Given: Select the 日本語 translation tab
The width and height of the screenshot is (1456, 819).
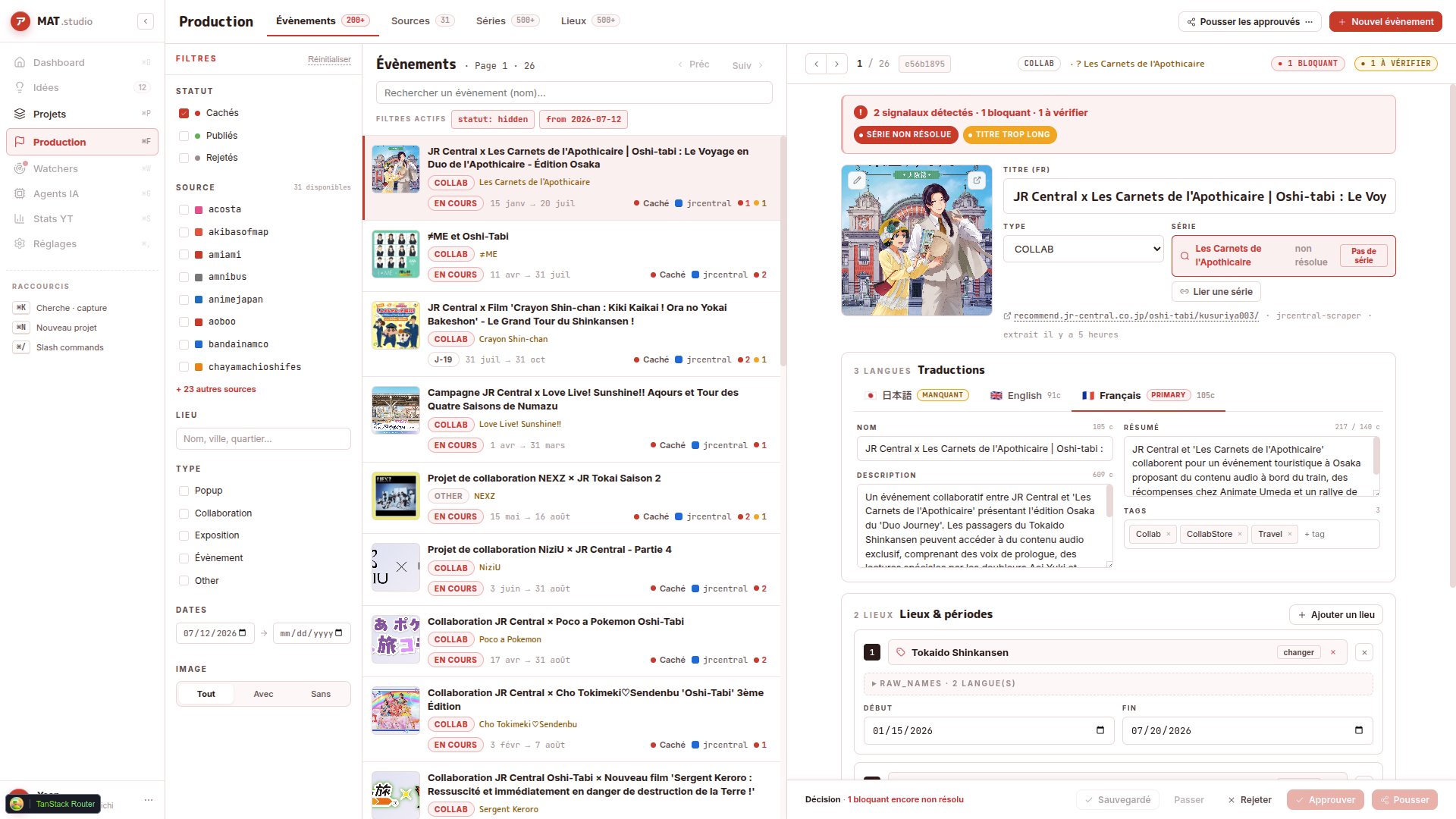Looking at the screenshot, I should pyautogui.click(x=917, y=395).
